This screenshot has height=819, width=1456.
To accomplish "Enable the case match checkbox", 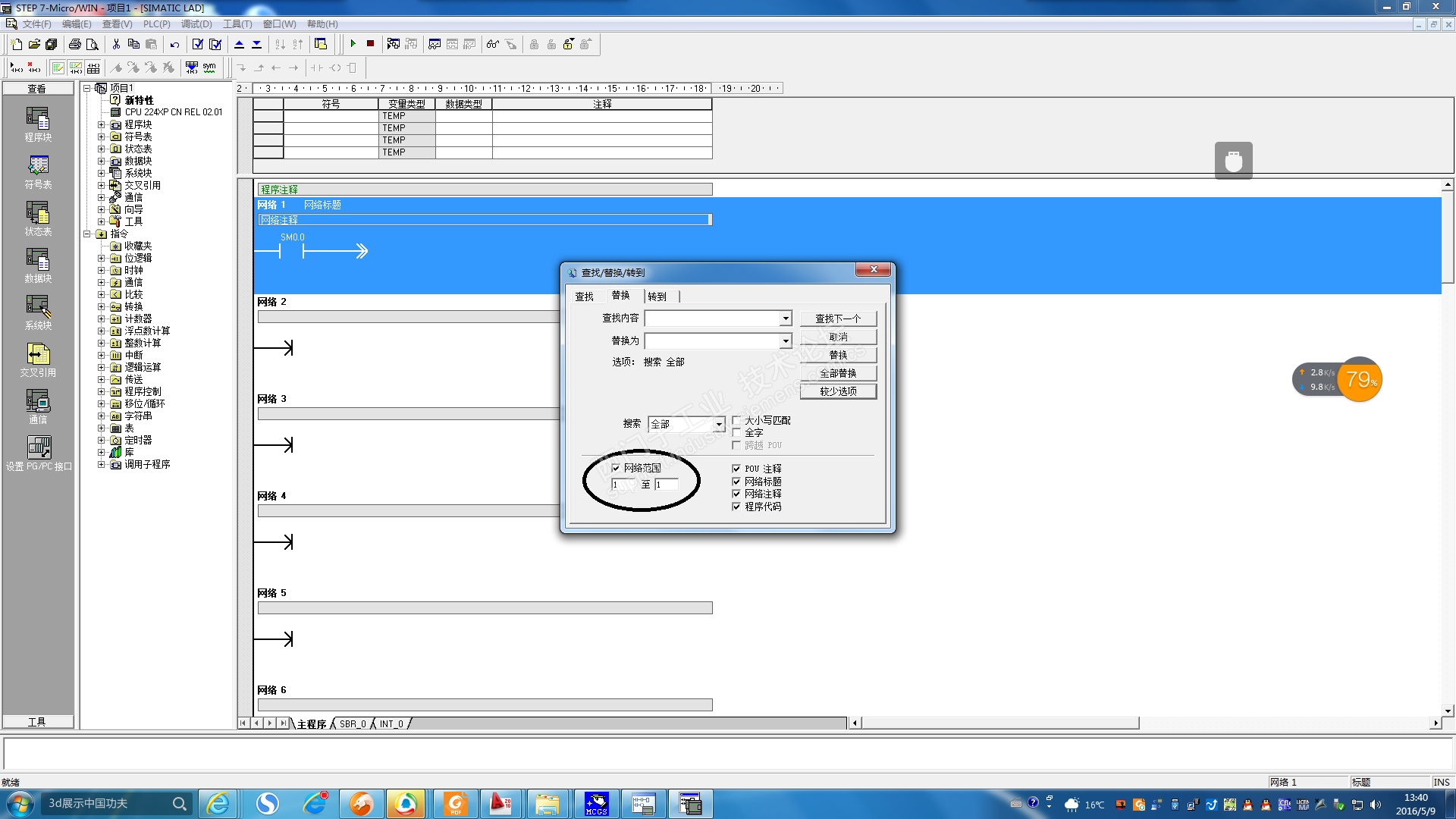I will pyautogui.click(x=736, y=420).
